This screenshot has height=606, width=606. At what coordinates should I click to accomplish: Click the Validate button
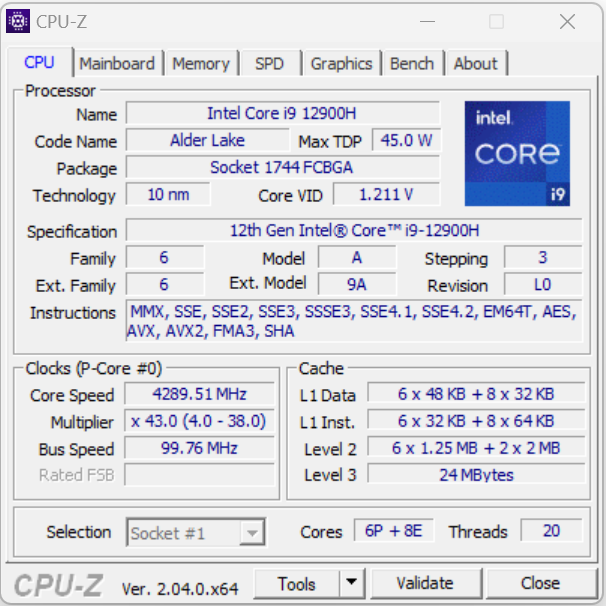[x=425, y=583]
